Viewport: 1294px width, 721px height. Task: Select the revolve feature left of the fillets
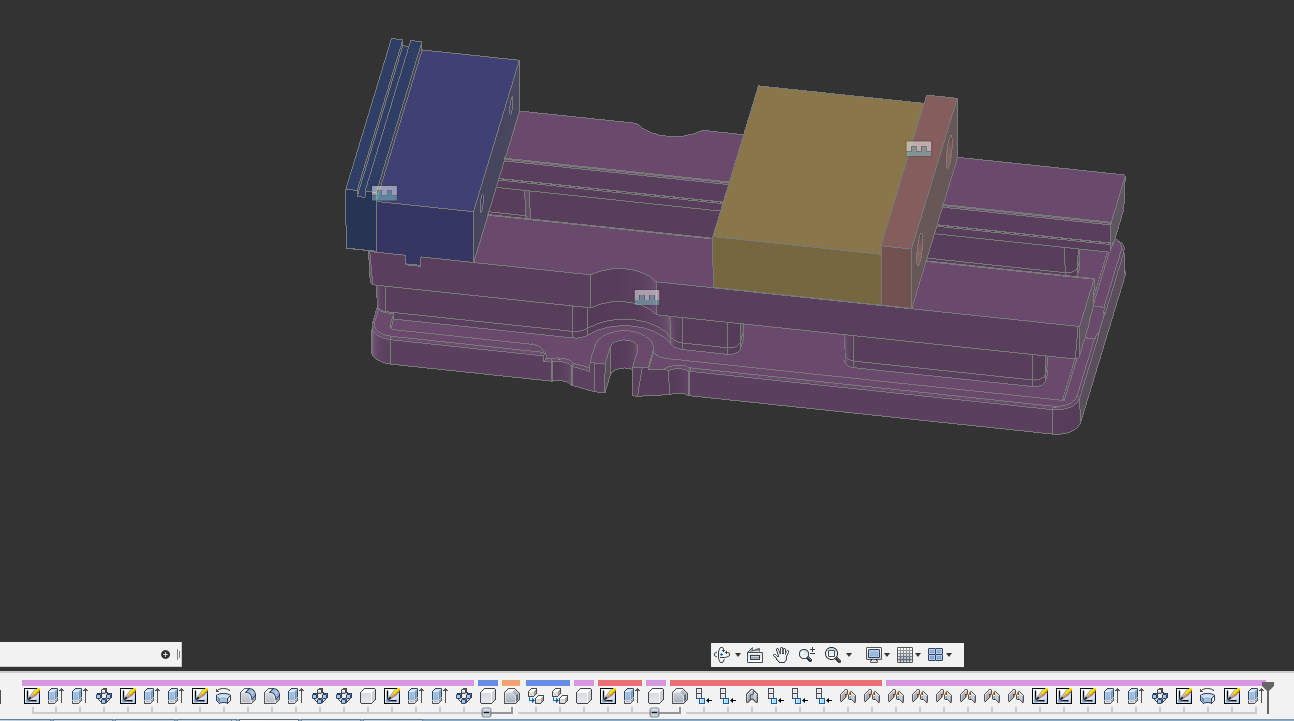pyautogui.click(x=224, y=696)
